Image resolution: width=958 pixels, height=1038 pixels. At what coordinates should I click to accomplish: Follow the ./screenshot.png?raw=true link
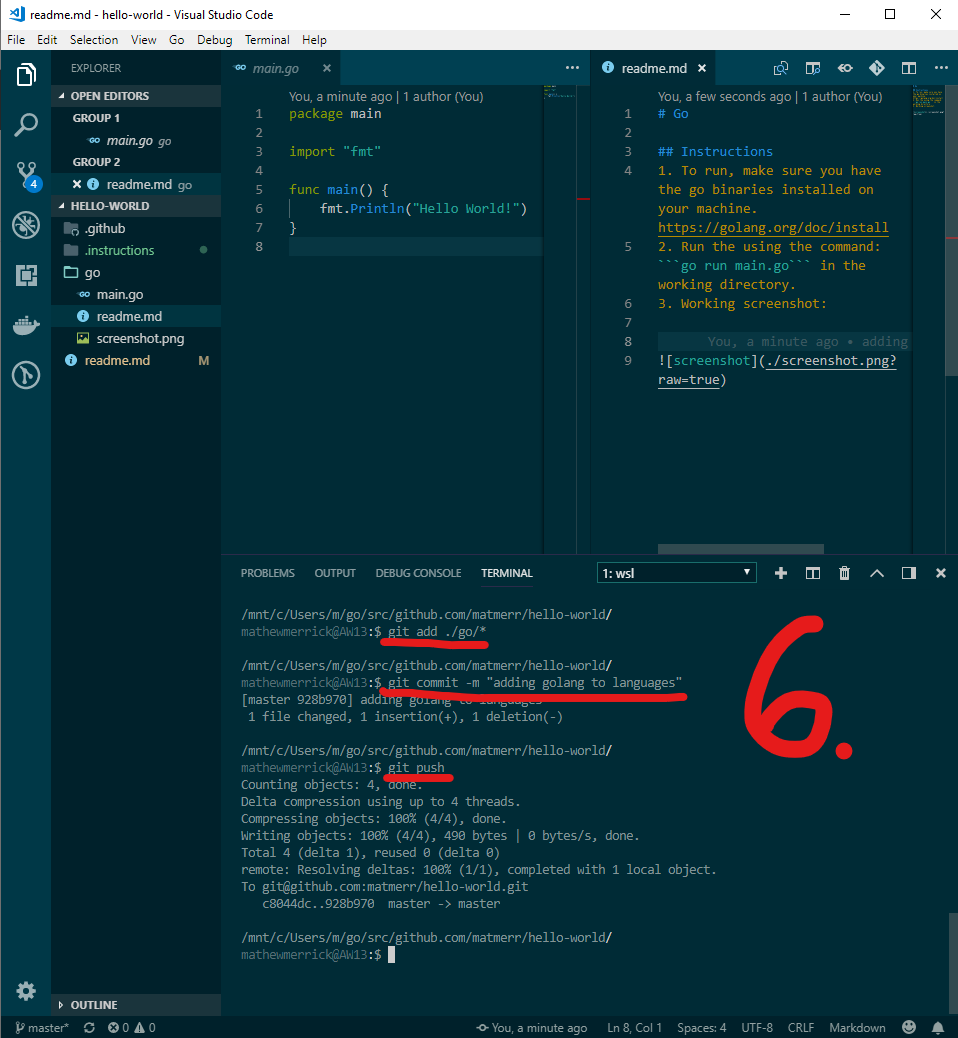[831, 361]
